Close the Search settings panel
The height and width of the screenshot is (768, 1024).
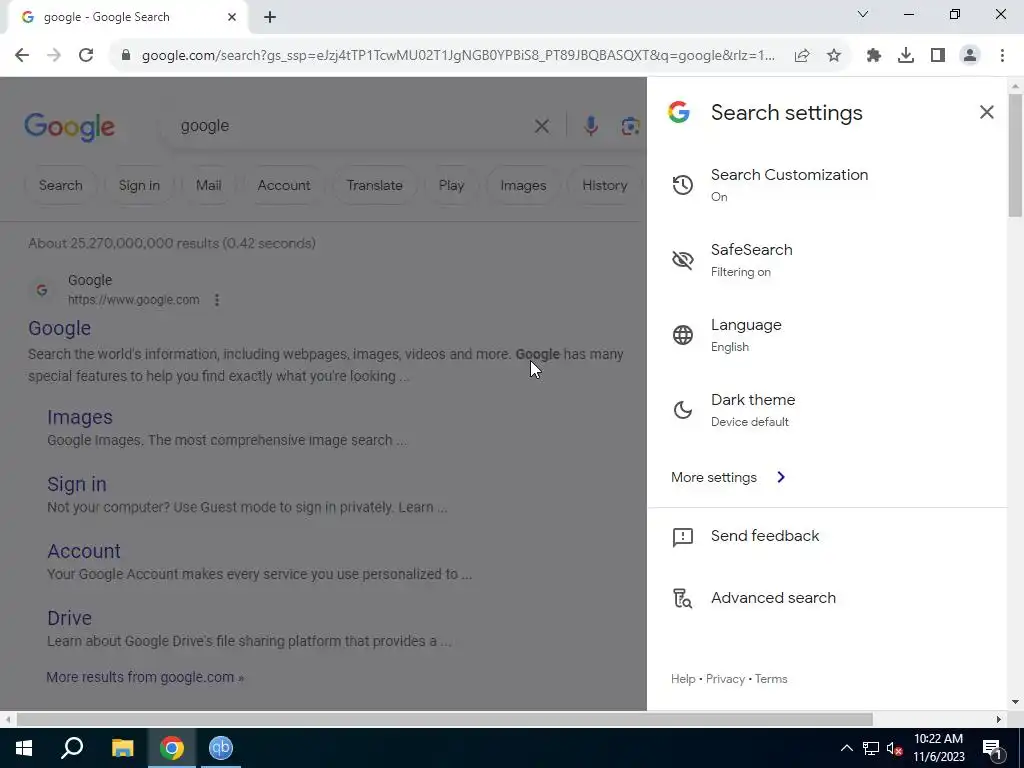point(986,112)
